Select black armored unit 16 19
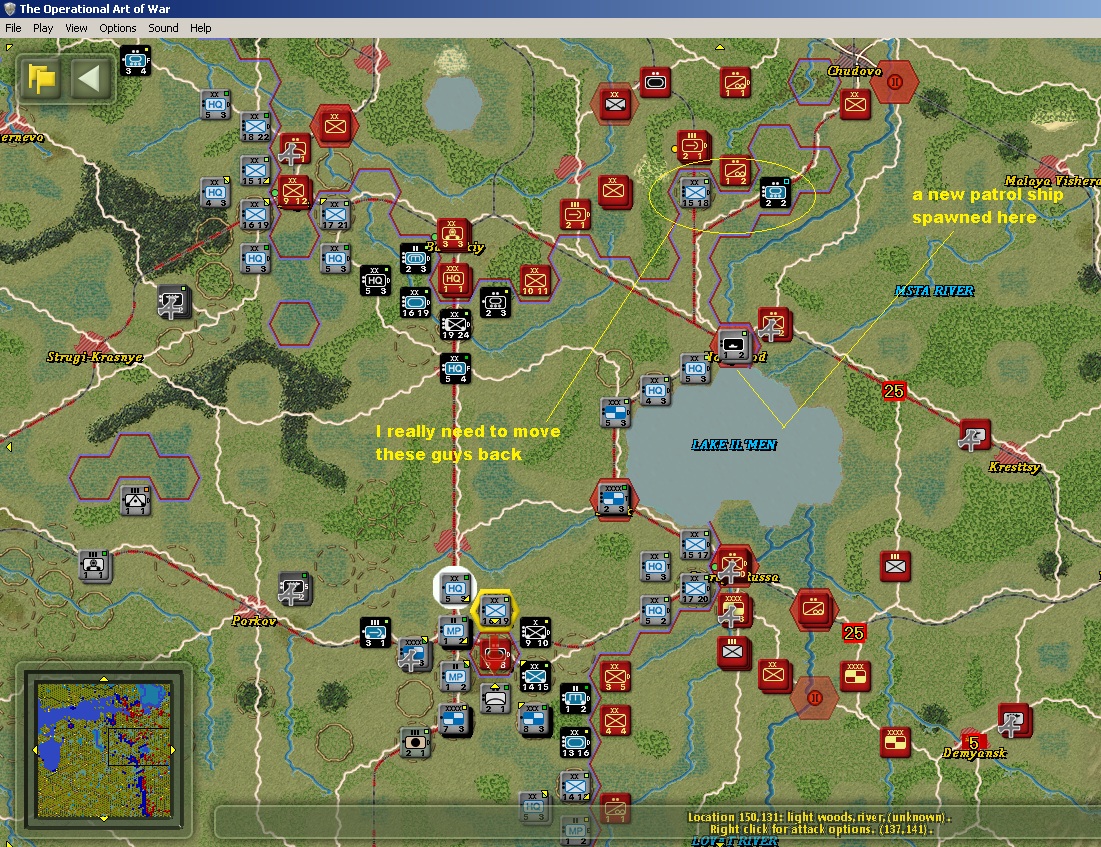Image resolution: width=1101 pixels, height=847 pixels. tap(415, 303)
